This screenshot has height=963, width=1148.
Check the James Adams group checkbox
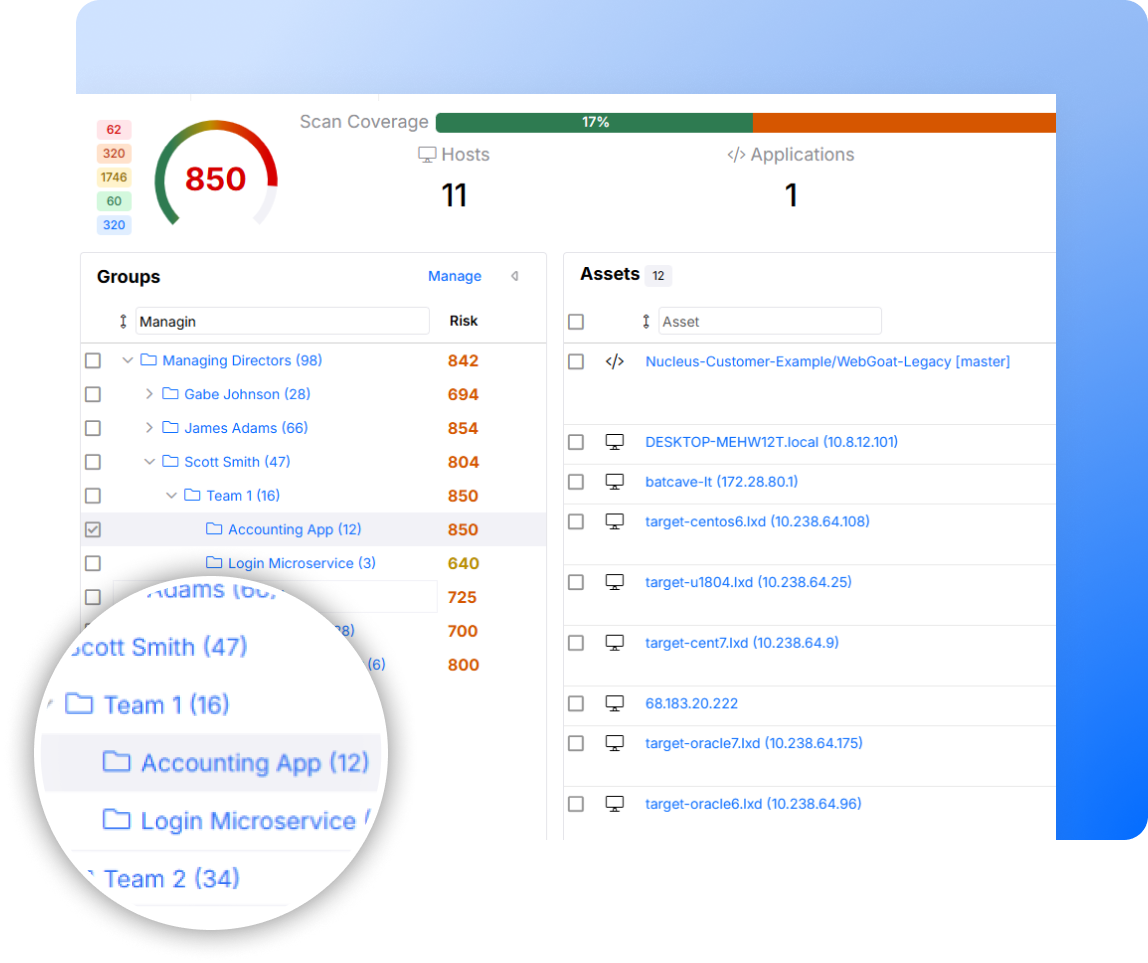(93, 428)
